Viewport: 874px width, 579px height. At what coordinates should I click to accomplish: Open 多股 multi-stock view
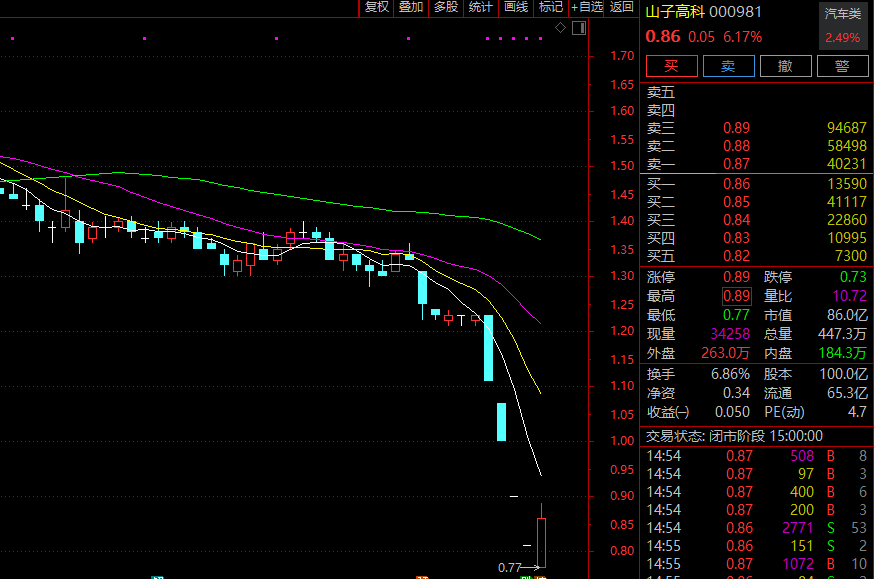click(446, 7)
